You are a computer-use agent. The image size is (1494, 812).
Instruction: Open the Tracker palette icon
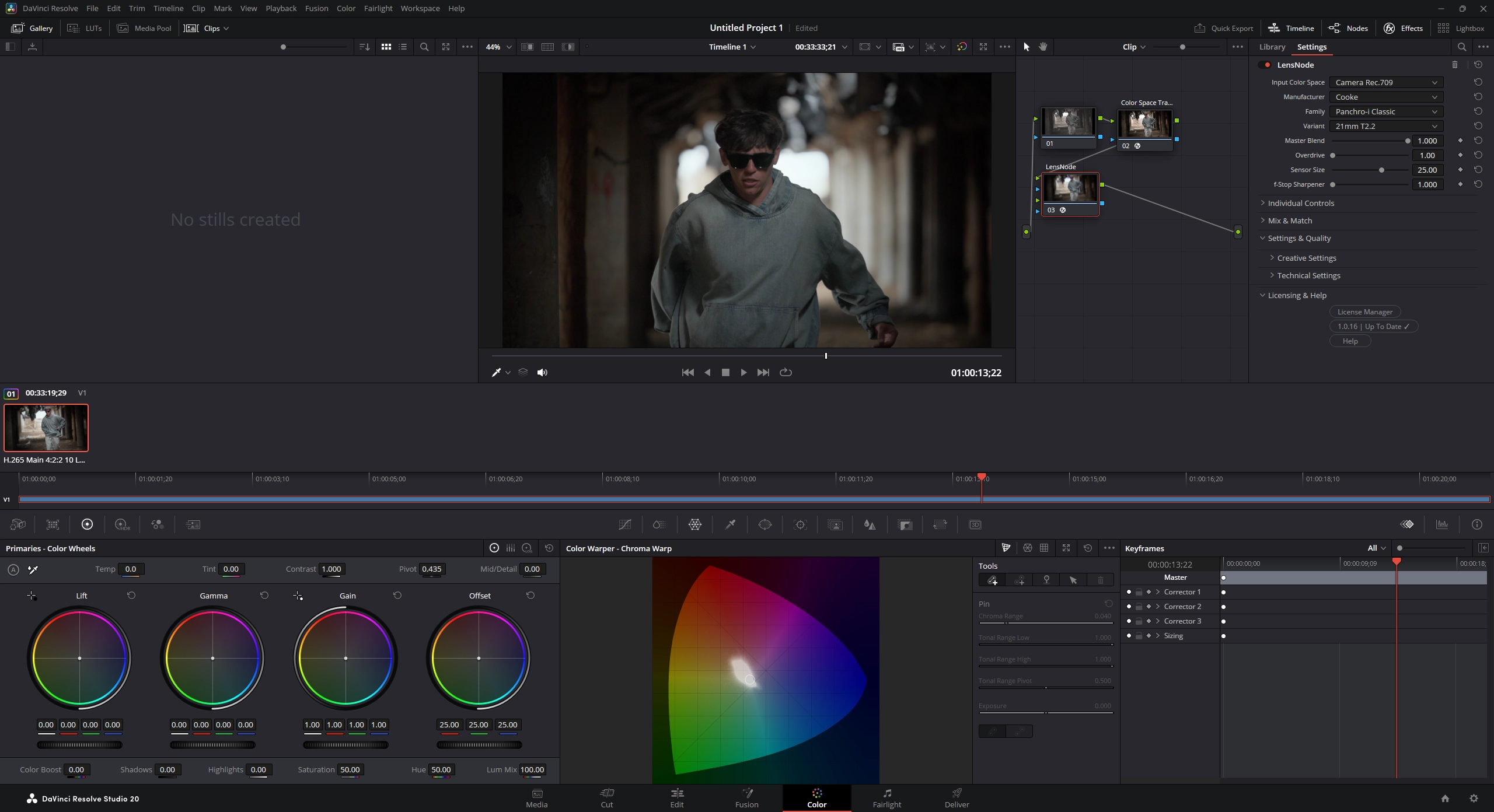tap(800, 524)
